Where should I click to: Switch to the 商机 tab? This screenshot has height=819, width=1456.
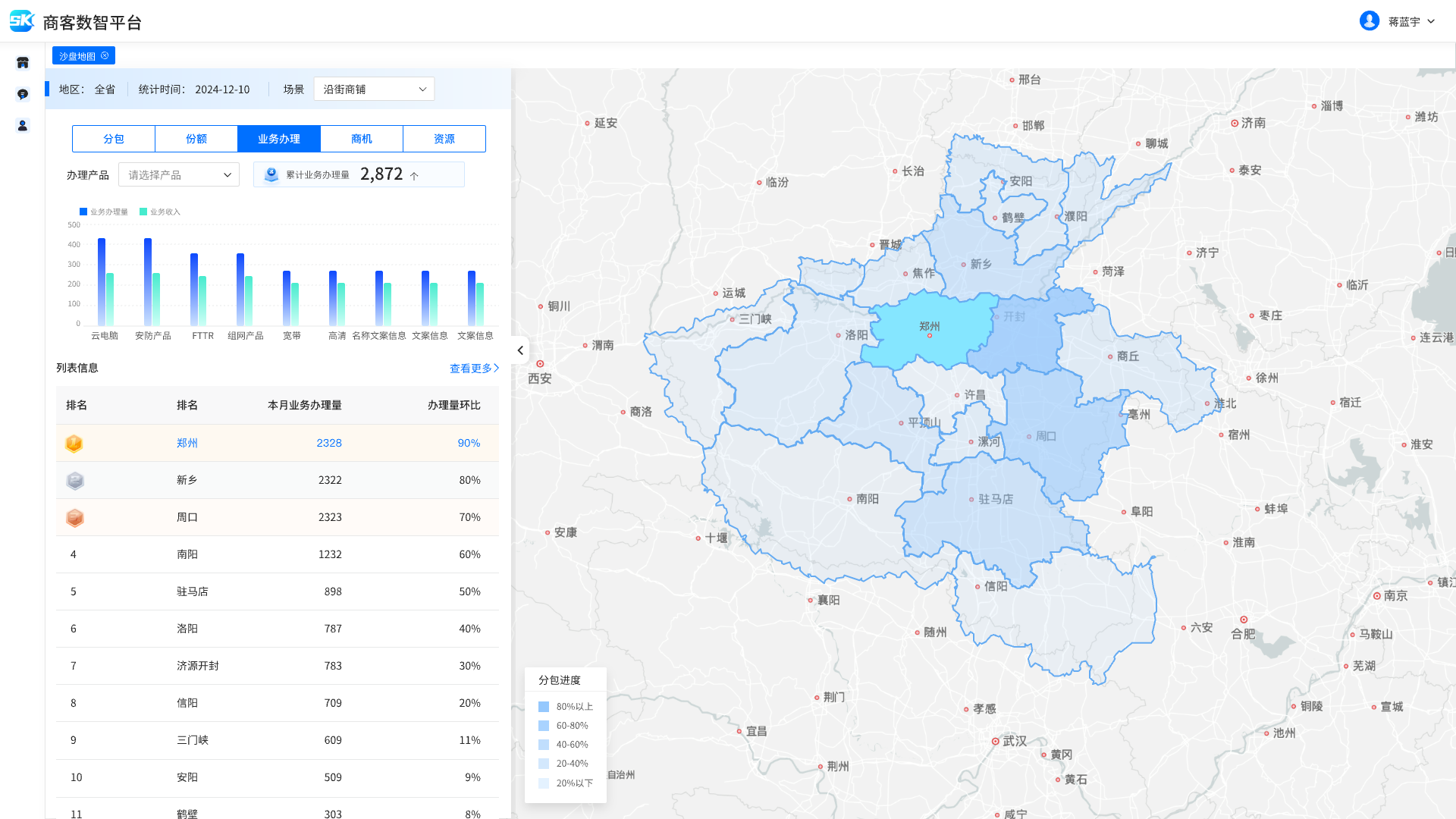pos(362,139)
